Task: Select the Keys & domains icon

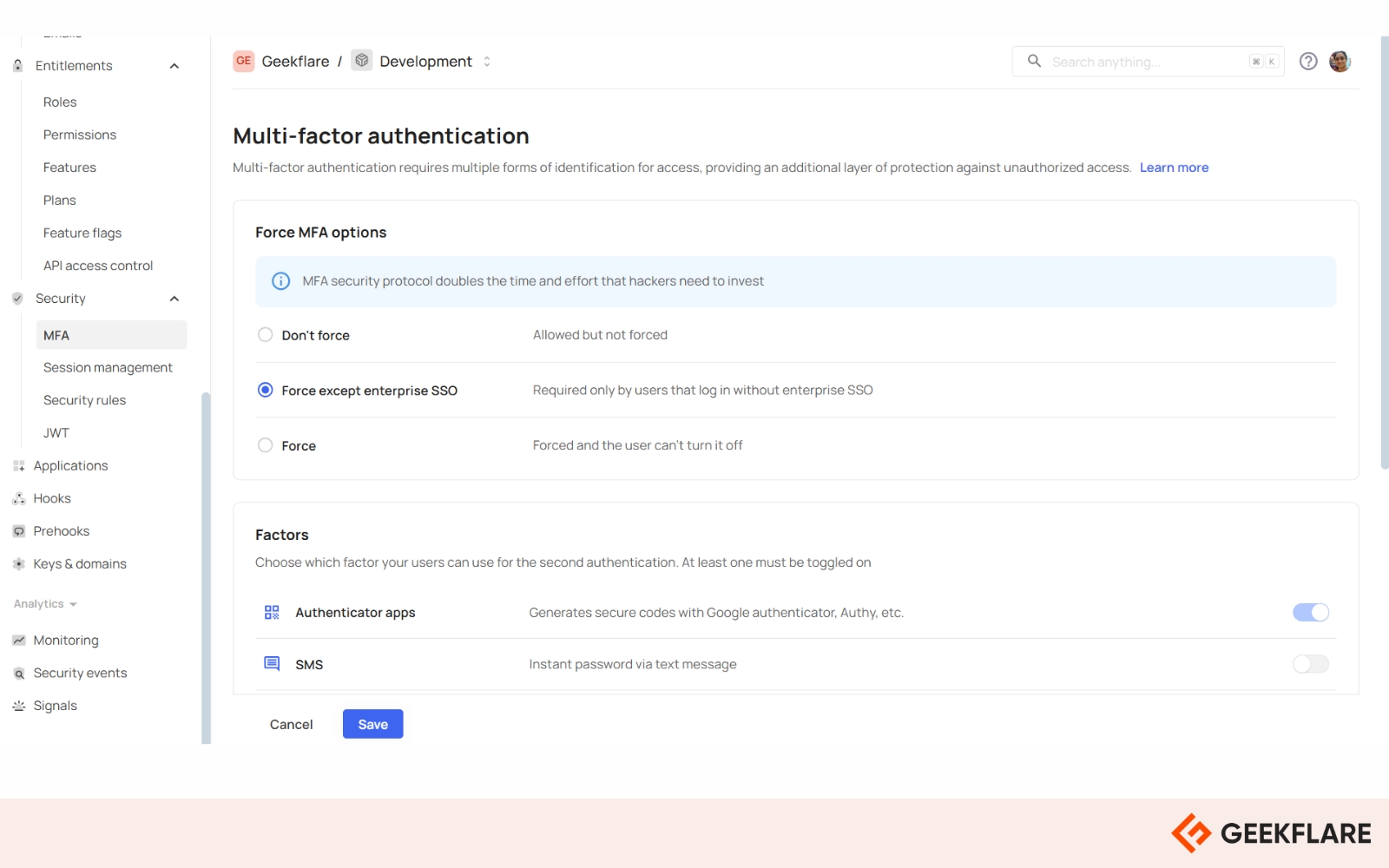Action: tap(18, 563)
